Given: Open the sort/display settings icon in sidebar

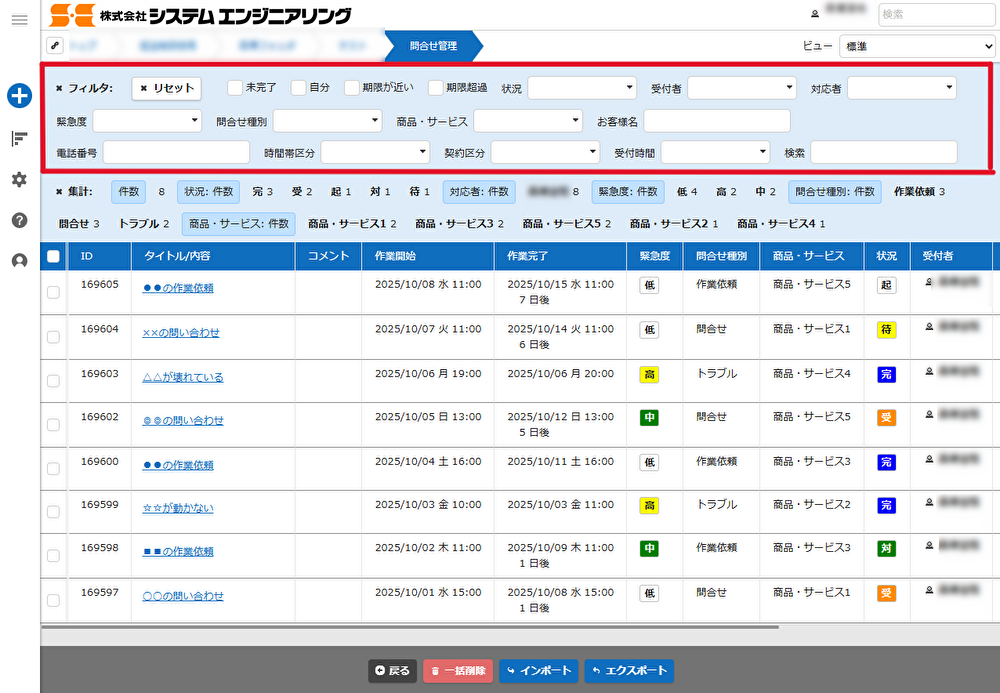Looking at the screenshot, I should tap(19, 139).
